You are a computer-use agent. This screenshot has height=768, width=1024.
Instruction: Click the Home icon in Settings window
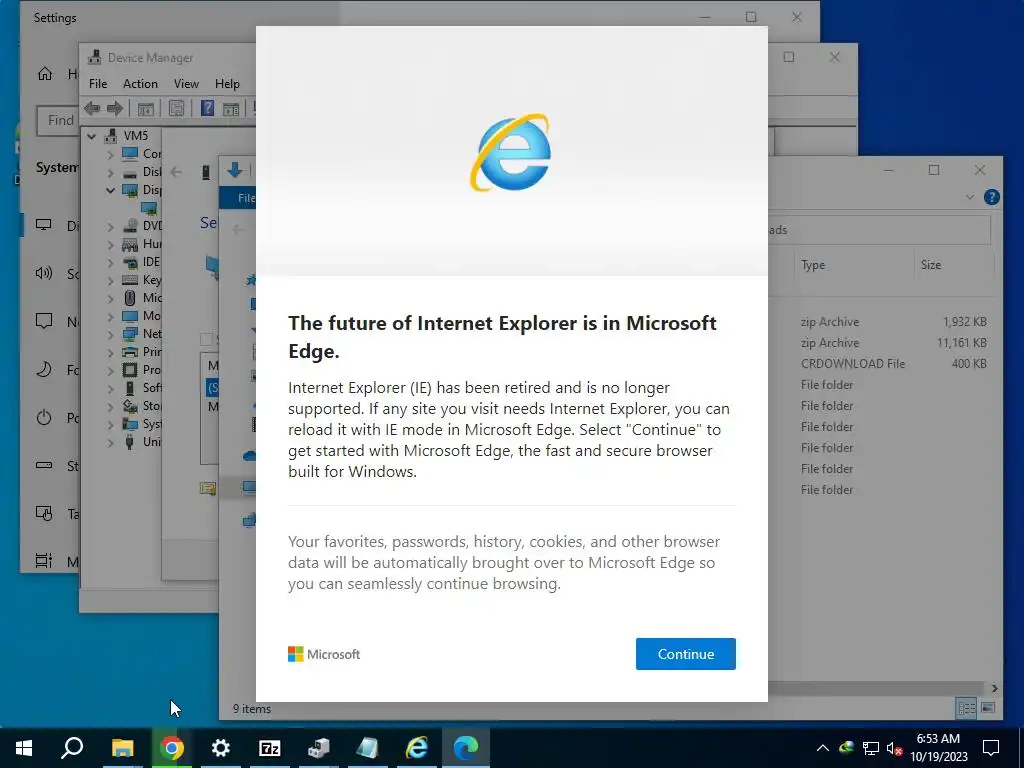pyautogui.click(x=44, y=74)
